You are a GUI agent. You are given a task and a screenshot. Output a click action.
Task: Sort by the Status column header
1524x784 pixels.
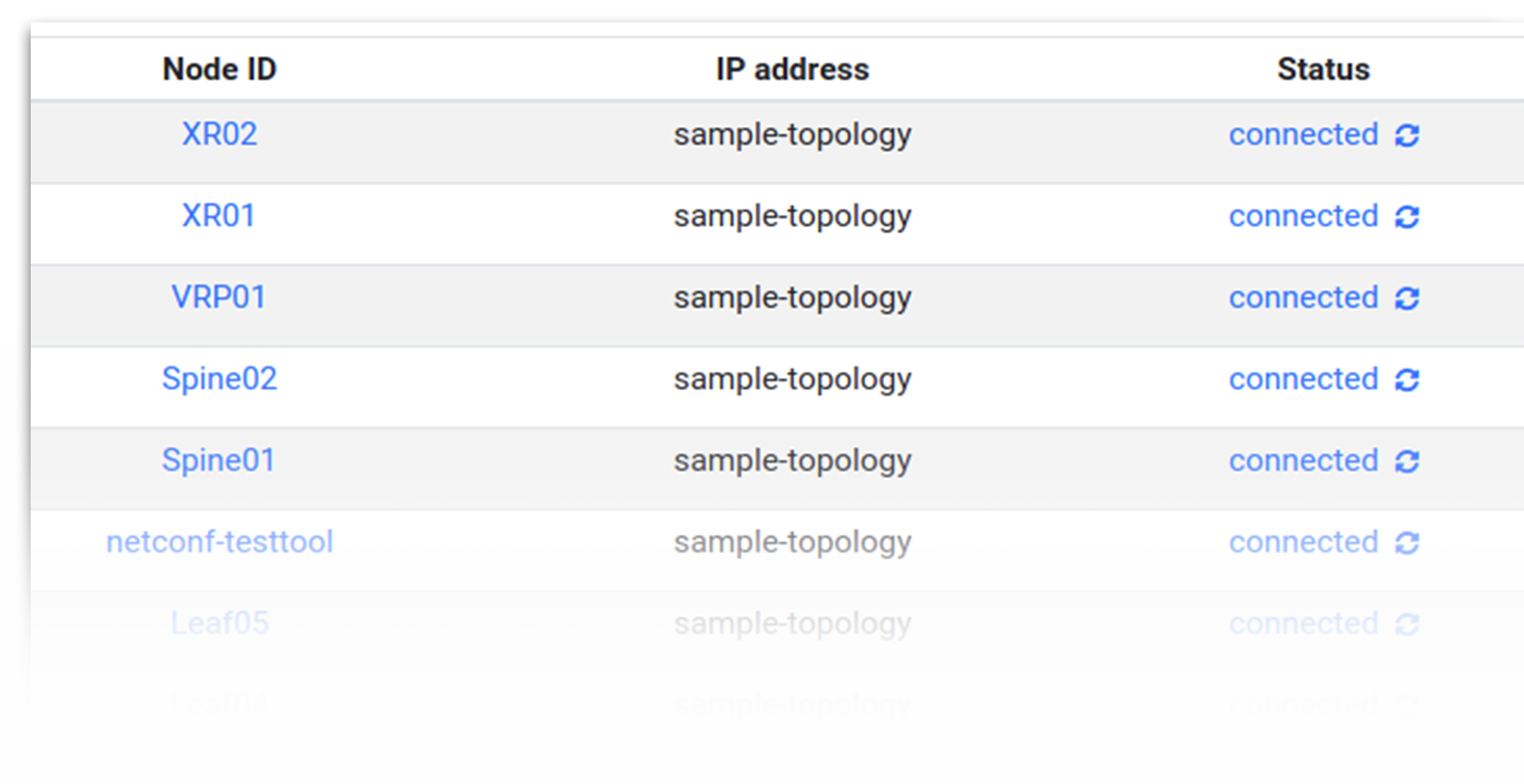click(x=1324, y=69)
